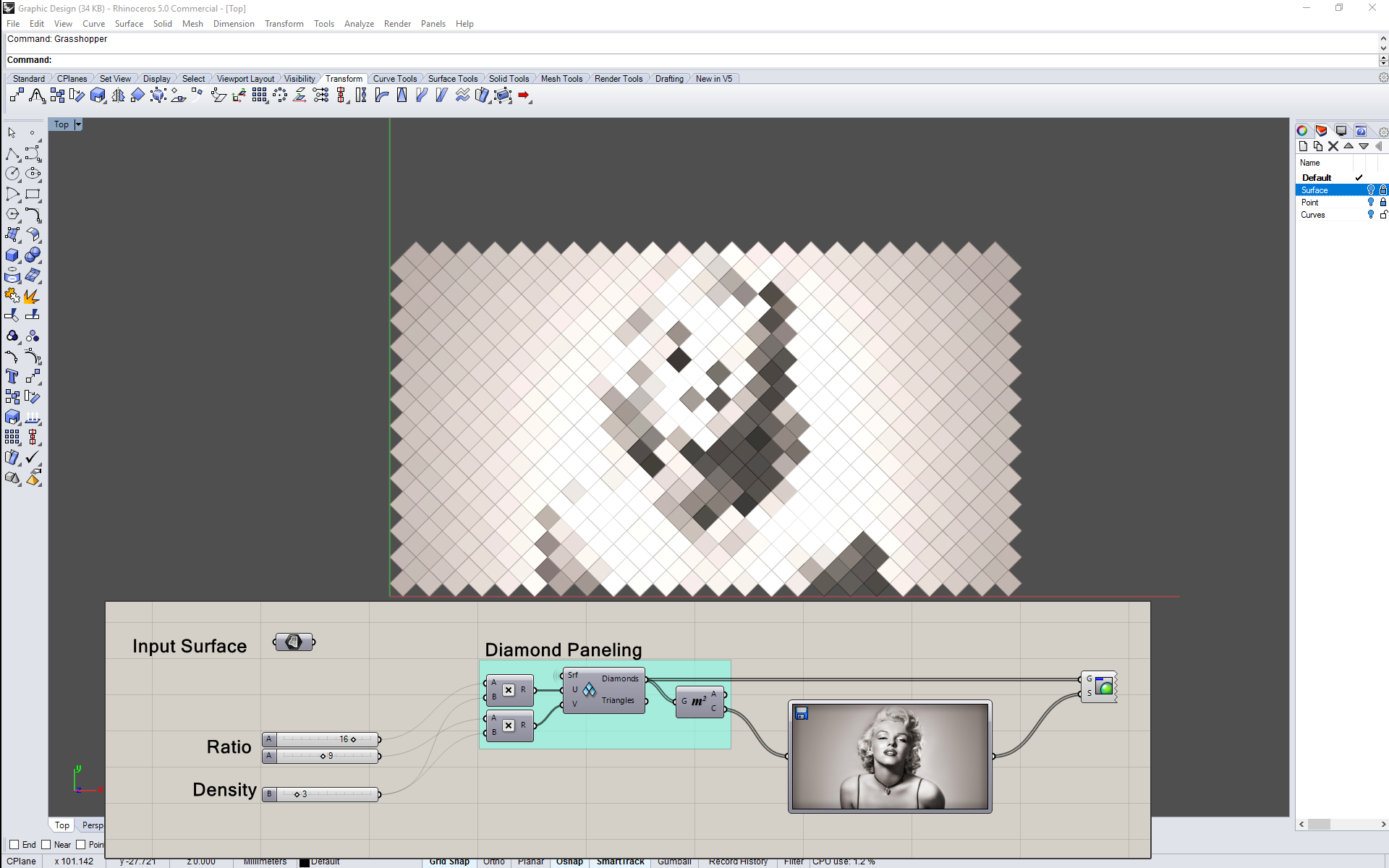The height and width of the screenshot is (868, 1389).
Task: Click the Boolean union spheres icon
Action: coord(33,255)
